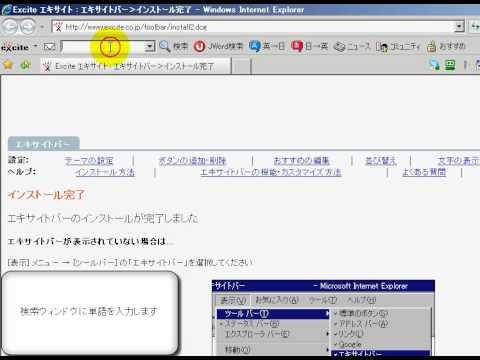Viewport: 480px width, 360px height.
Task: Click the magnifier 検索 search button
Action: 173,46
